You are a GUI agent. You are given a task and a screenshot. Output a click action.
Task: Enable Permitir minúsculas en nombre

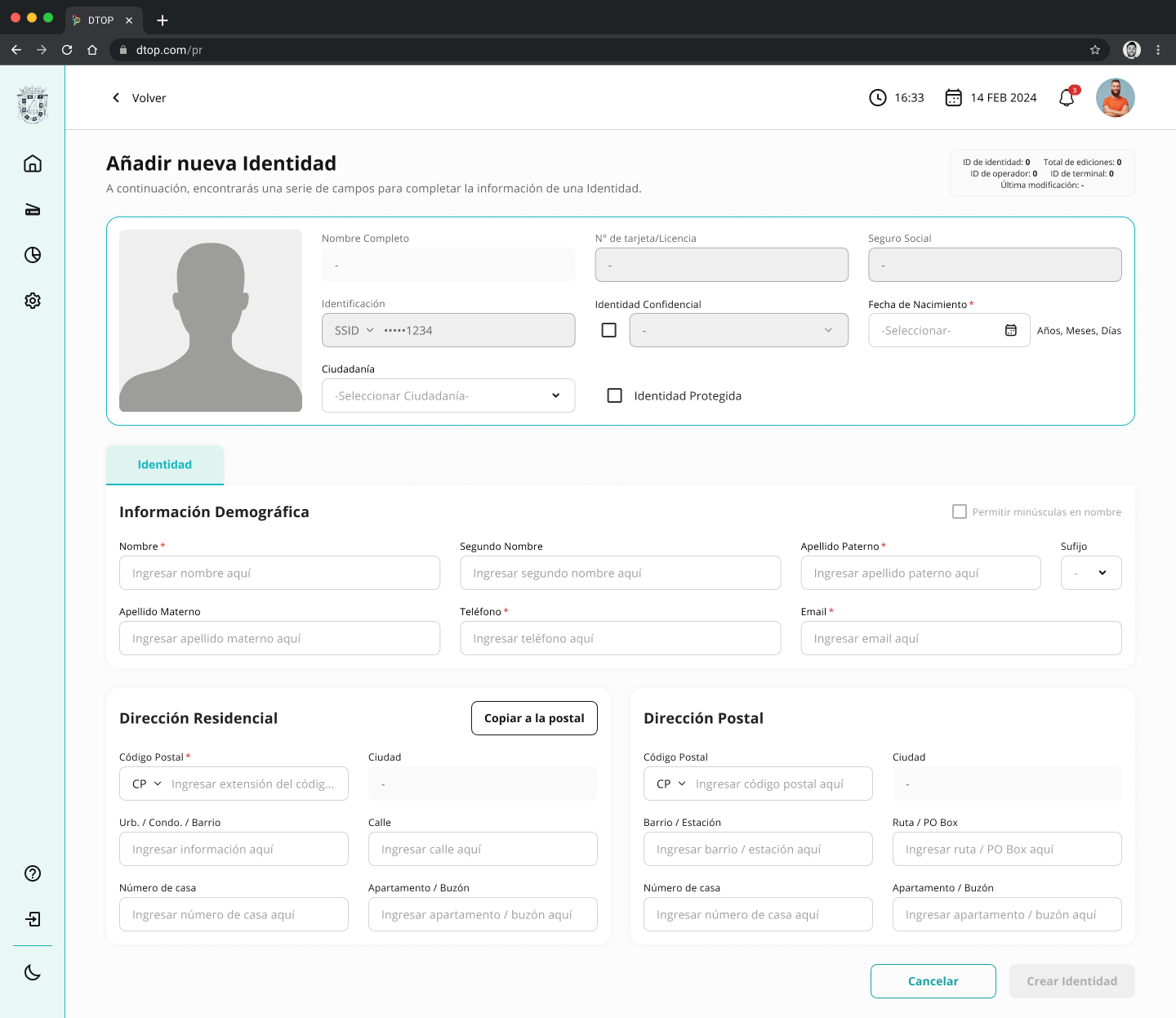click(x=960, y=511)
